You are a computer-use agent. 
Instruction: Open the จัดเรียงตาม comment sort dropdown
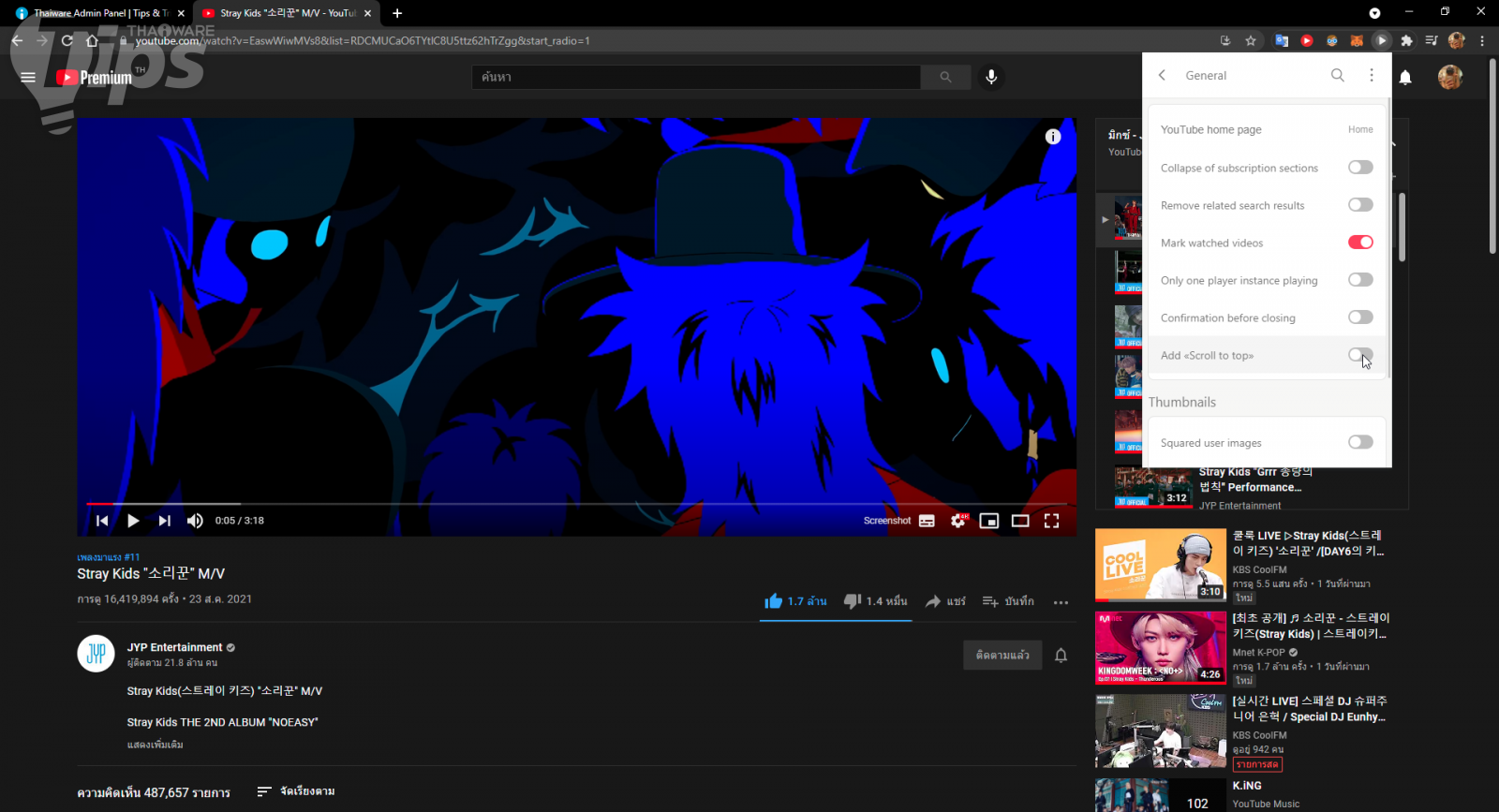296,791
